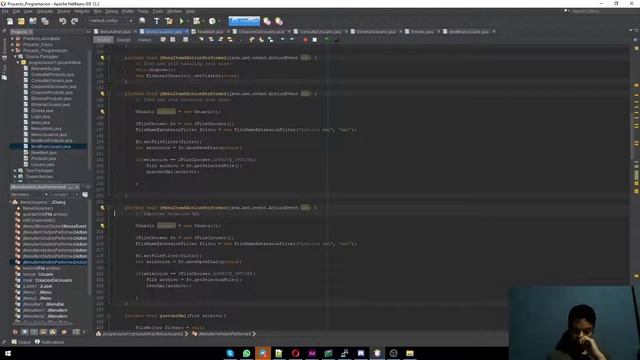
Task: Select Producto.java in the Projects tree
Action: (44, 158)
